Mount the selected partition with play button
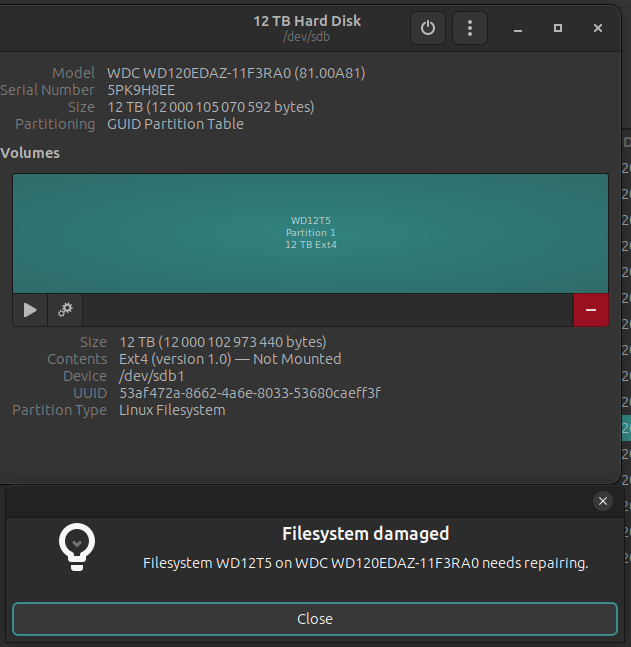 tap(30, 310)
